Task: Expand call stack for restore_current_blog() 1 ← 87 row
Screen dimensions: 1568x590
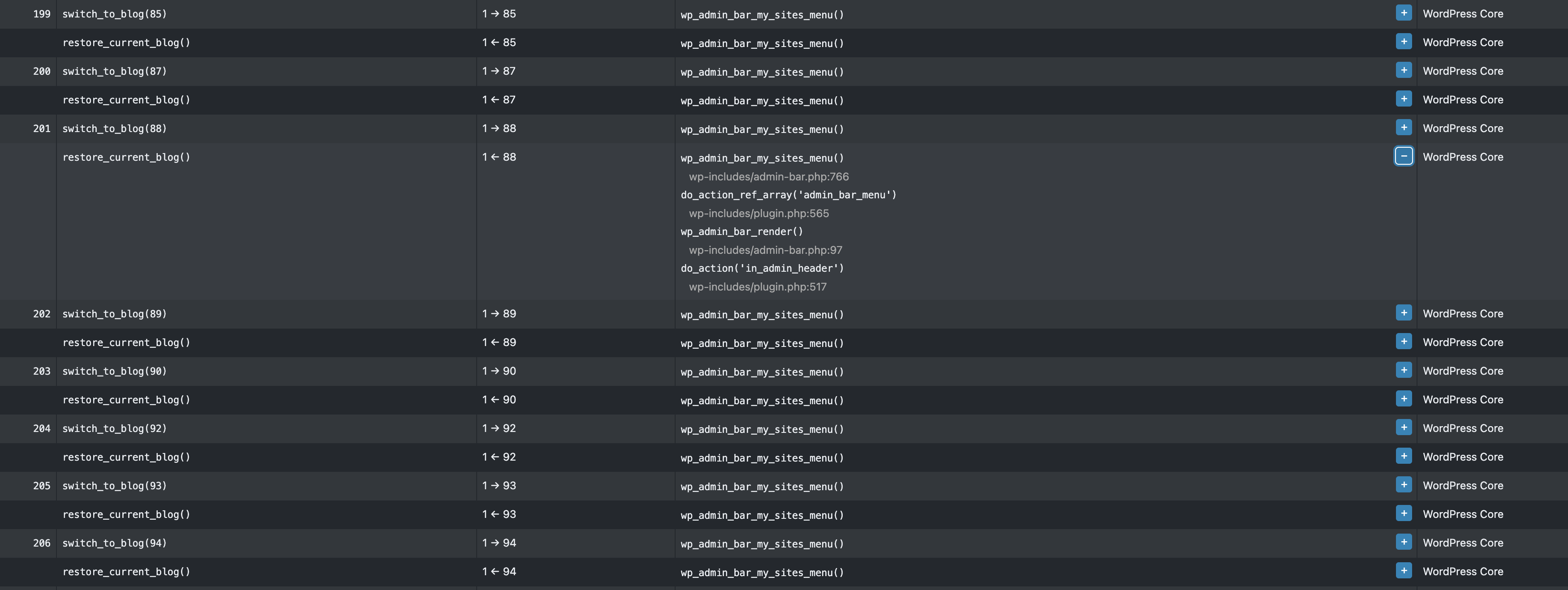Action: pos(1404,98)
